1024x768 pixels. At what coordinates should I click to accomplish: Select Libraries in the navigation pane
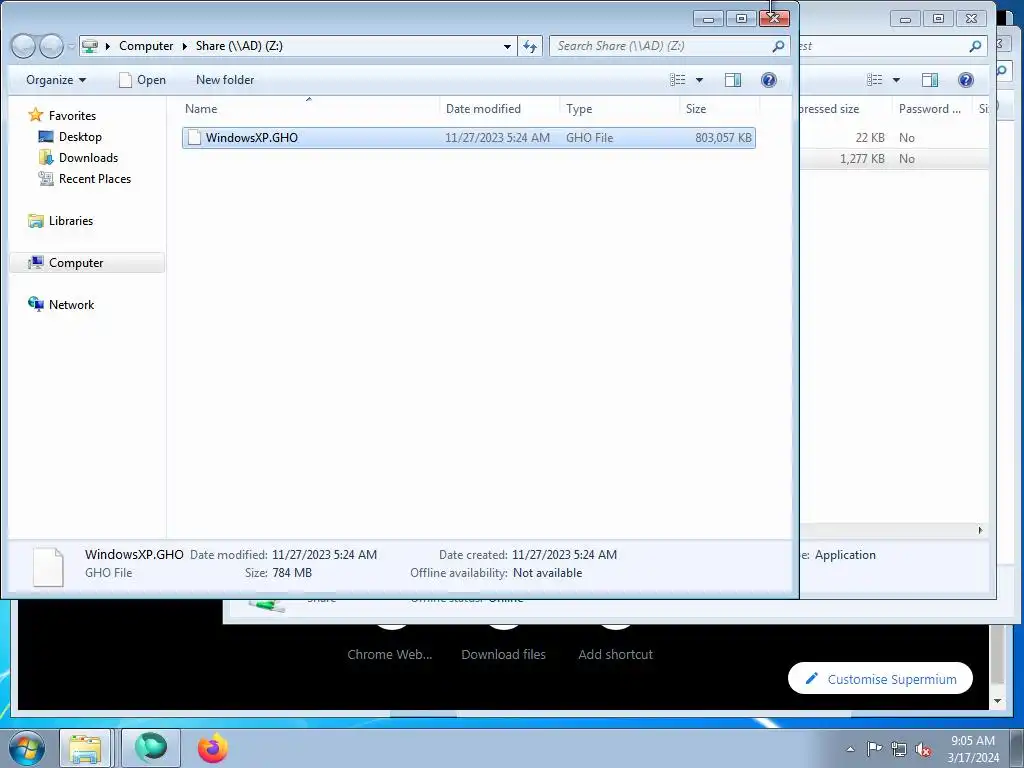coord(61,221)
